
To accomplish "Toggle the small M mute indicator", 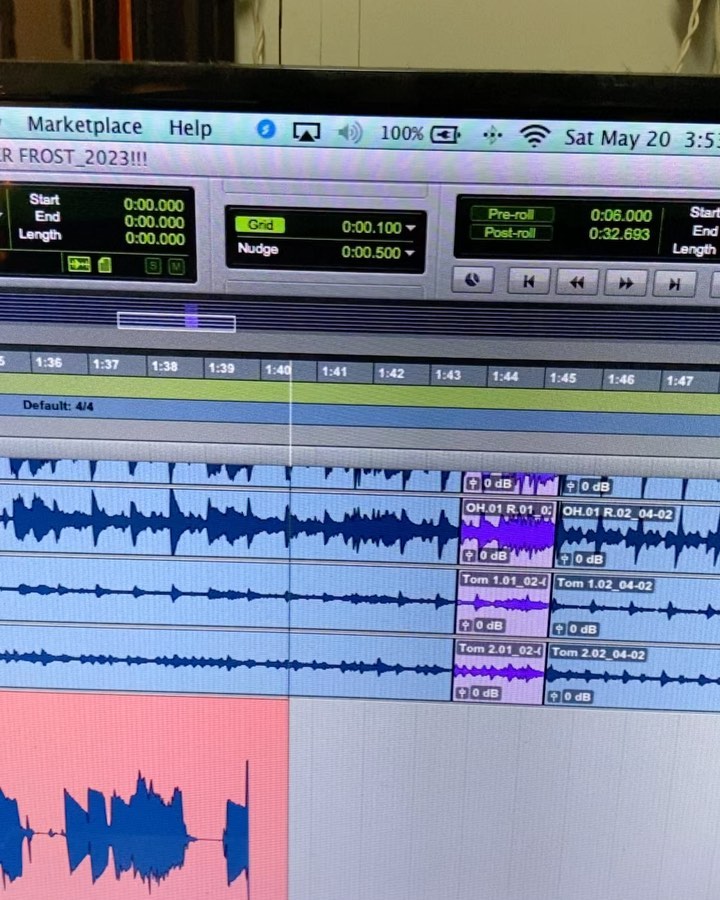I will coord(176,266).
